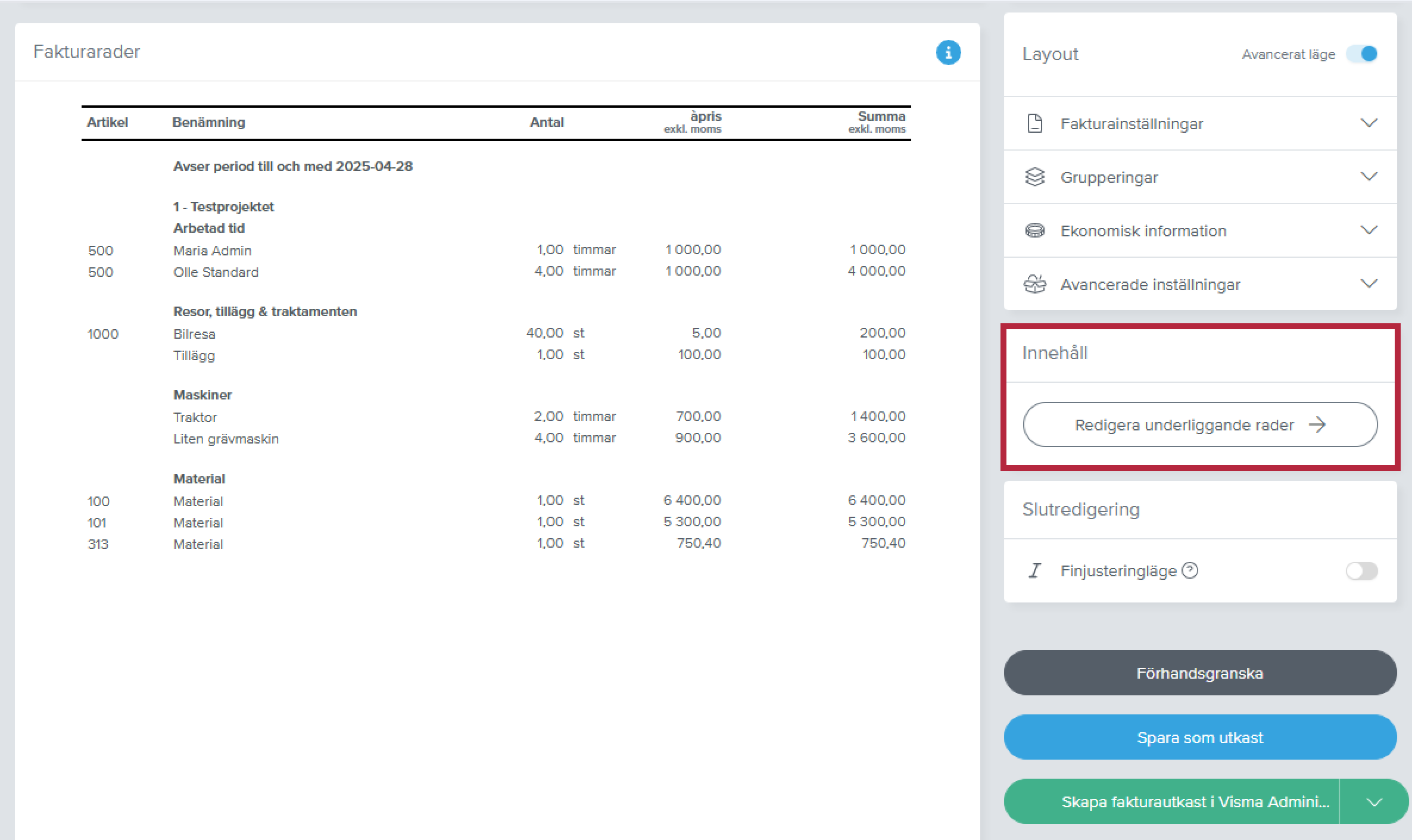The height and width of the screenshot is (840, 1412).
Task: Open the Ekonomisk information section
Action: [1200, 230]
